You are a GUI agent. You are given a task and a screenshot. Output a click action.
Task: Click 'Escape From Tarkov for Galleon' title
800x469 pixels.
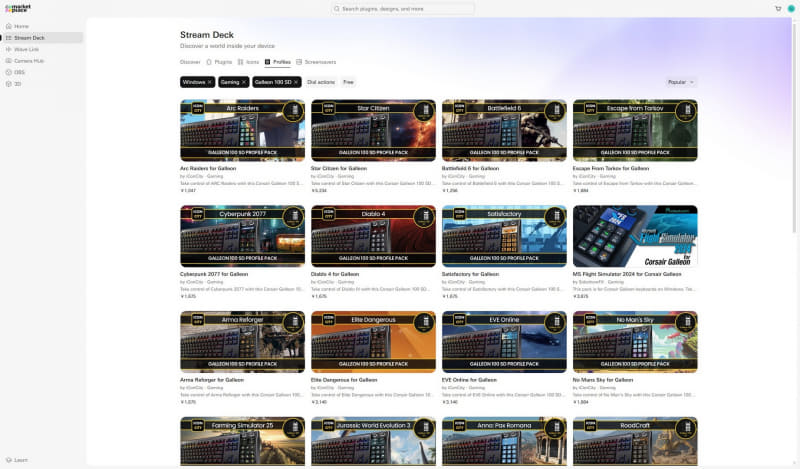point(611,168)
